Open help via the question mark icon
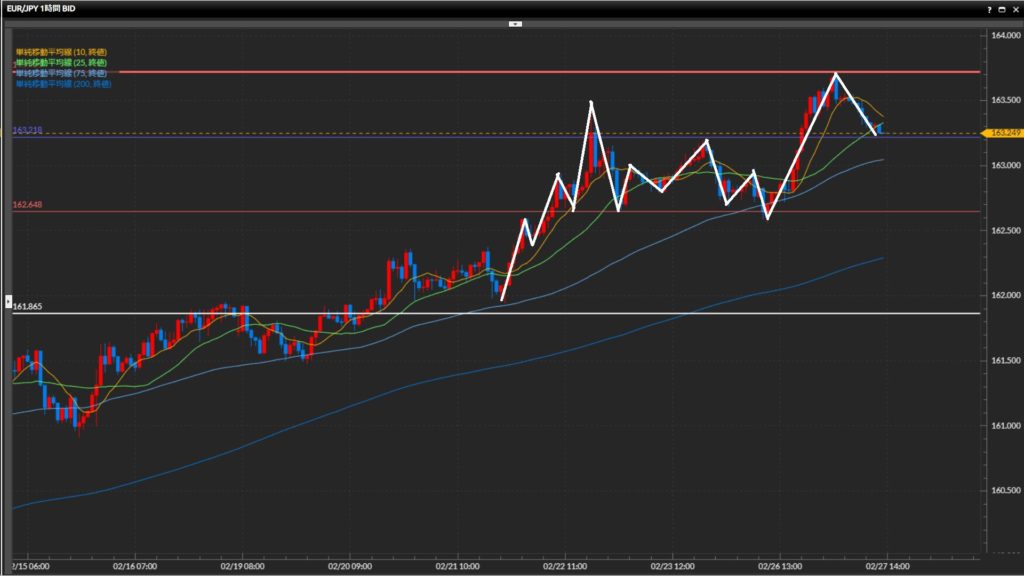1024x576 pixels. click(989, 8)
